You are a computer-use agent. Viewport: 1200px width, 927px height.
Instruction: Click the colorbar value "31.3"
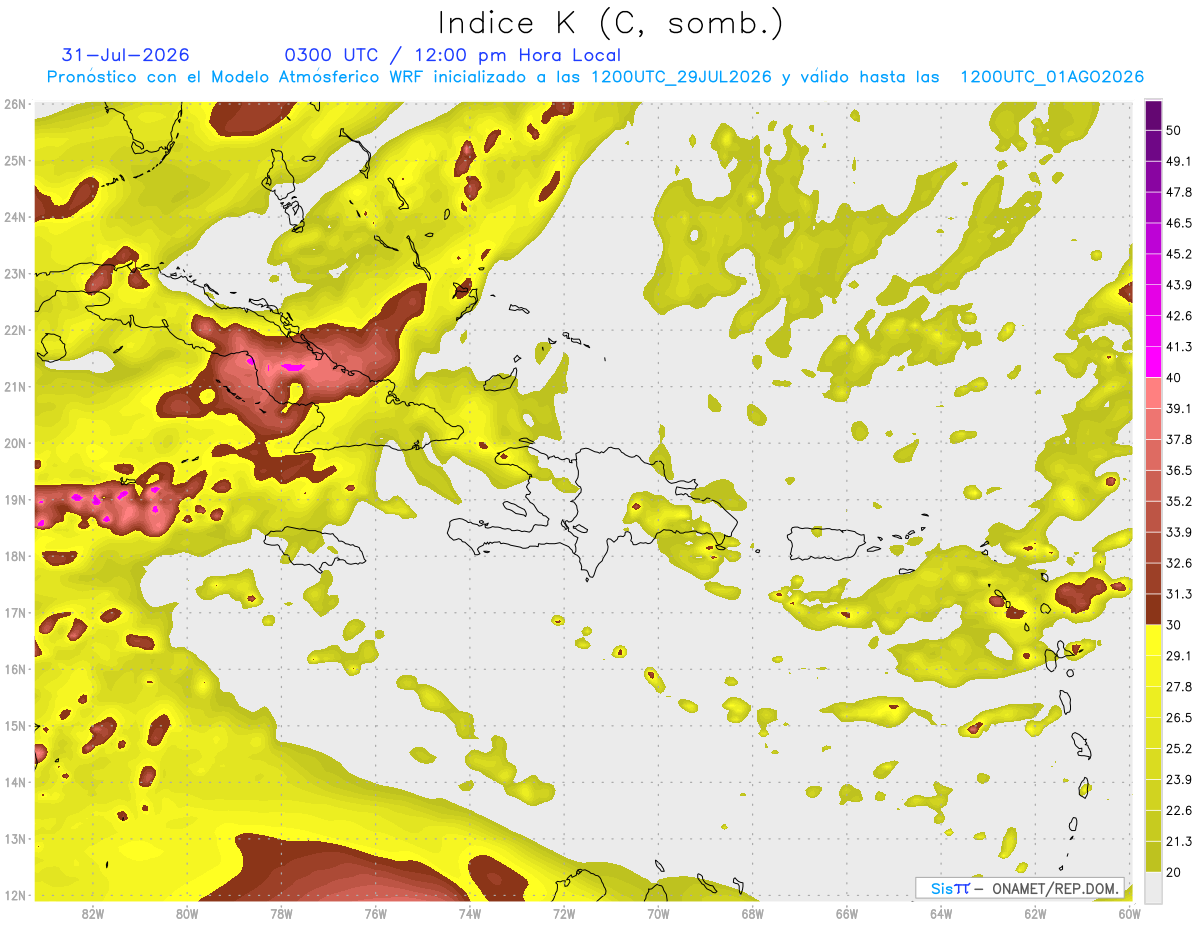click(x=1178, y=594)
